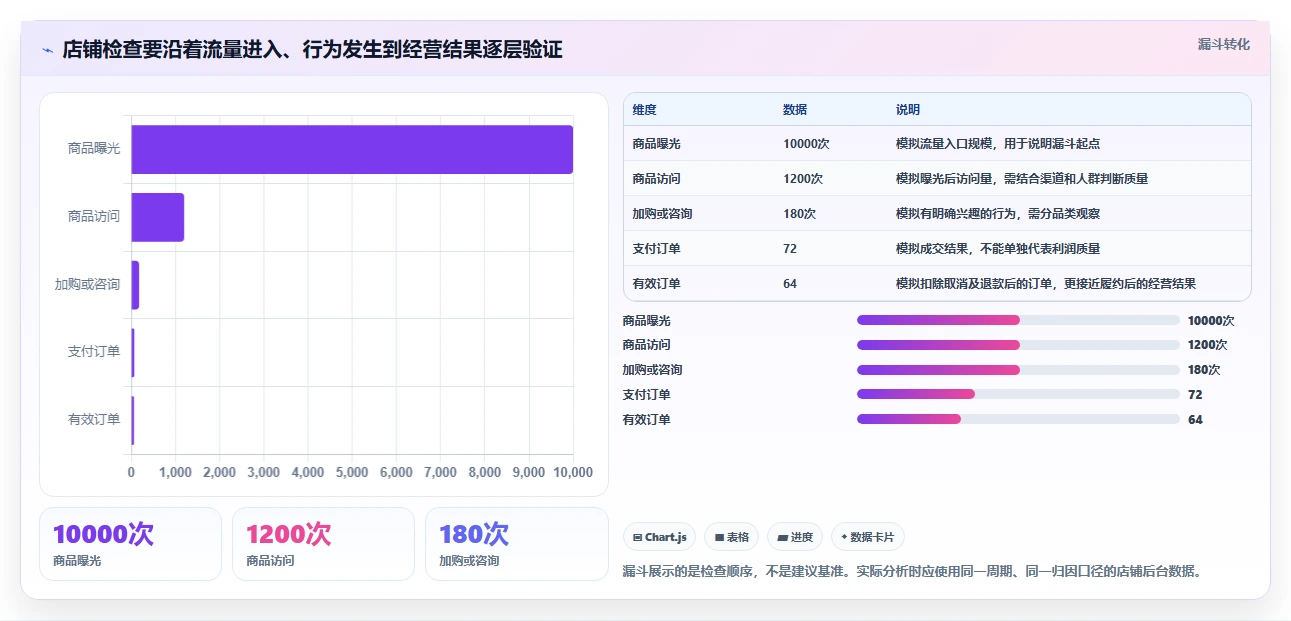Click the 10,000 x-axis tick label
This screenshot has height=621, width=1291.
pos(572,472)
